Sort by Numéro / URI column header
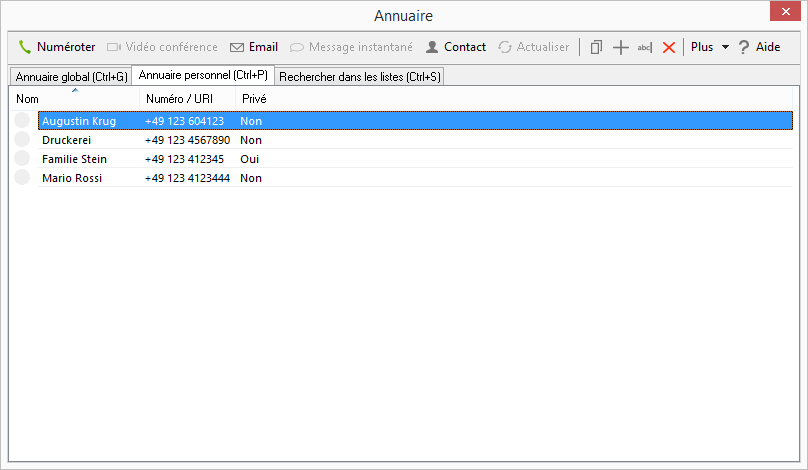 (186, 99)
